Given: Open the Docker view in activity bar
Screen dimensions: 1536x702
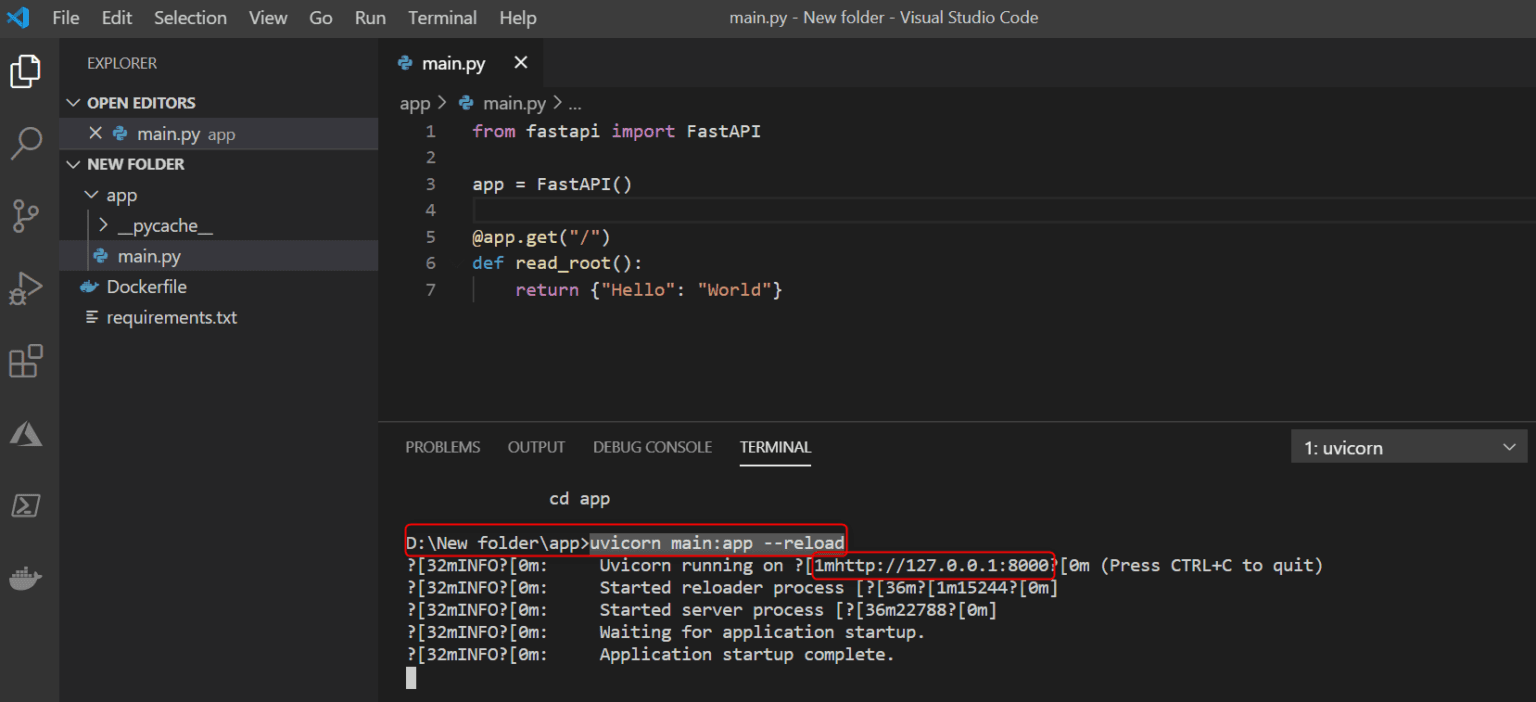Looking at the screenshot, I should [x=25, y=578].
